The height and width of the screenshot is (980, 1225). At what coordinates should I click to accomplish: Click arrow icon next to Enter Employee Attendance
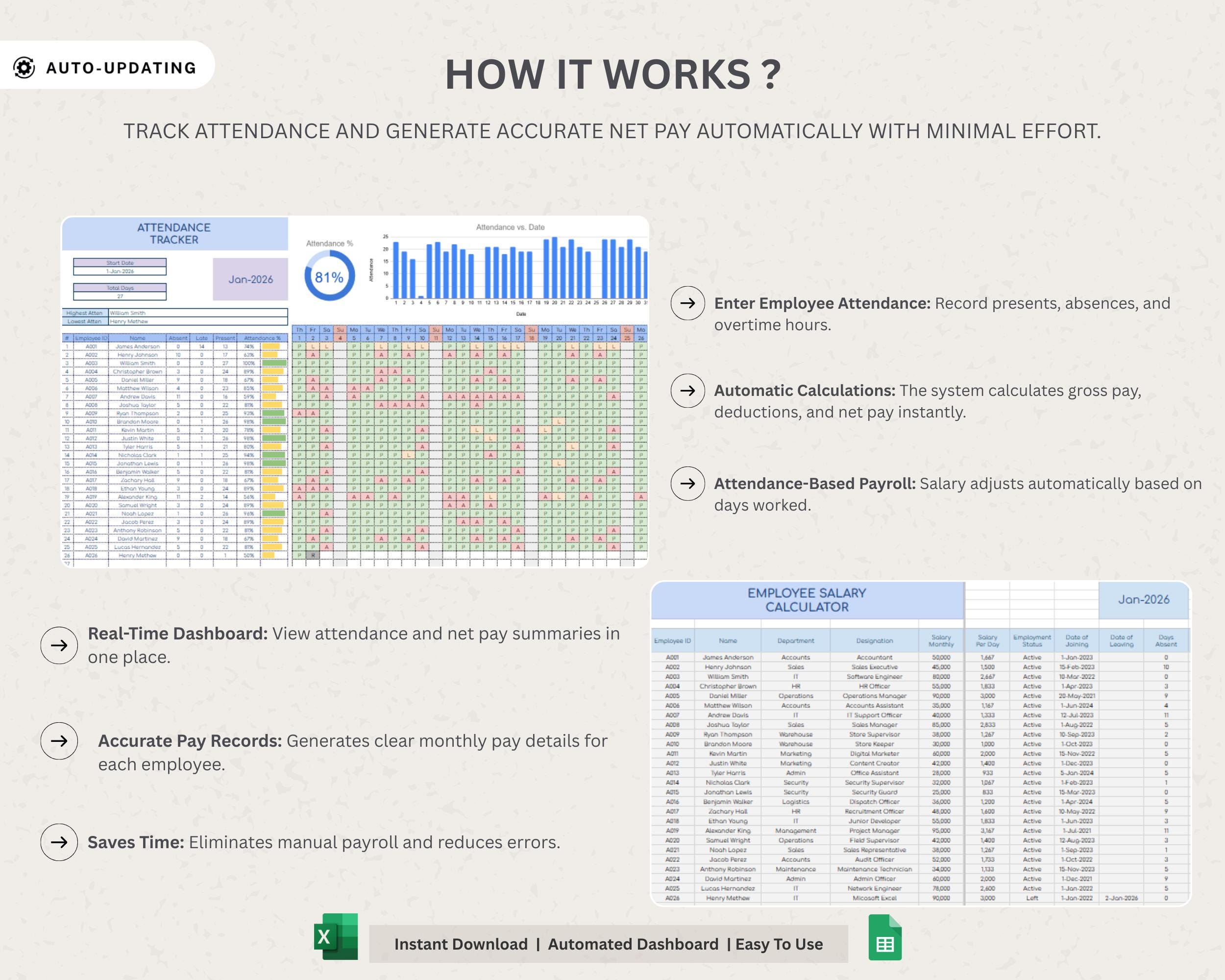tap(688, 303)
